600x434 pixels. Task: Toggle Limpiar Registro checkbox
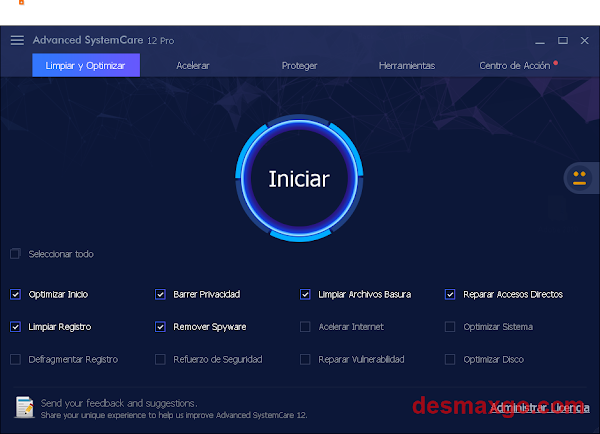[15, 327]
